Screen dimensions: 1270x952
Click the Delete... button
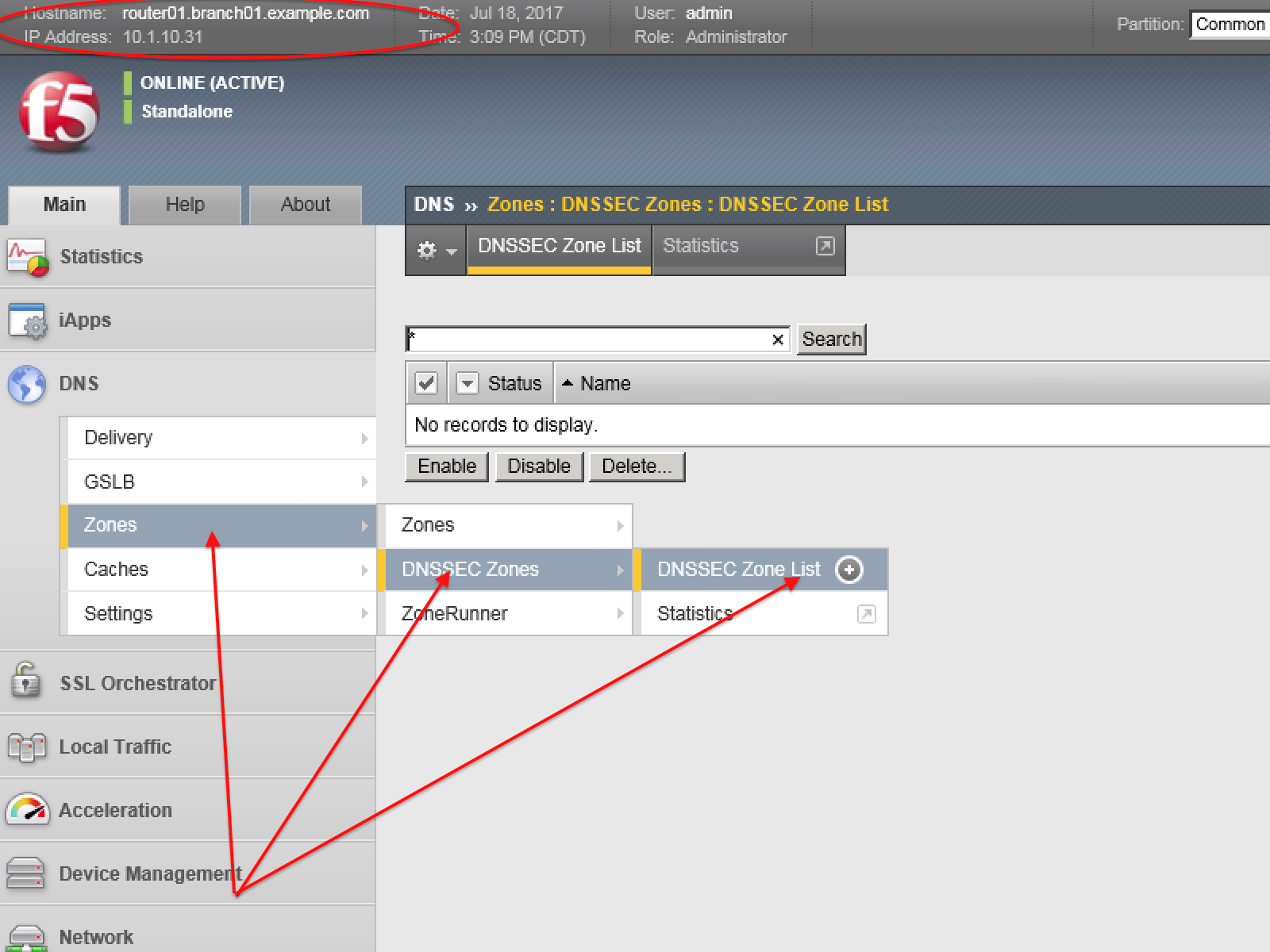[x=637, y=466]
